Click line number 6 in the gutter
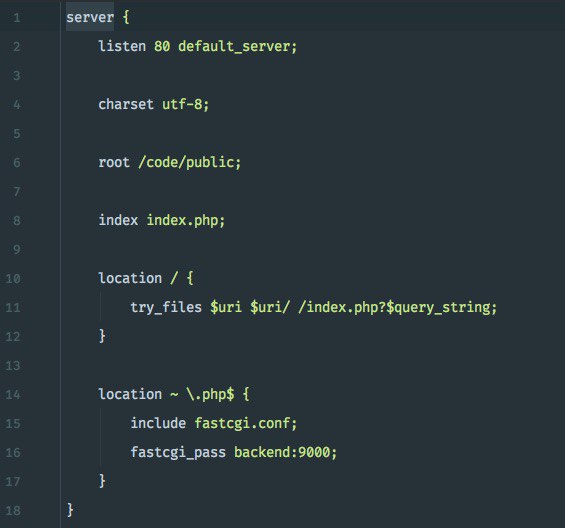565x528 pixels. (x=17, y=163)
